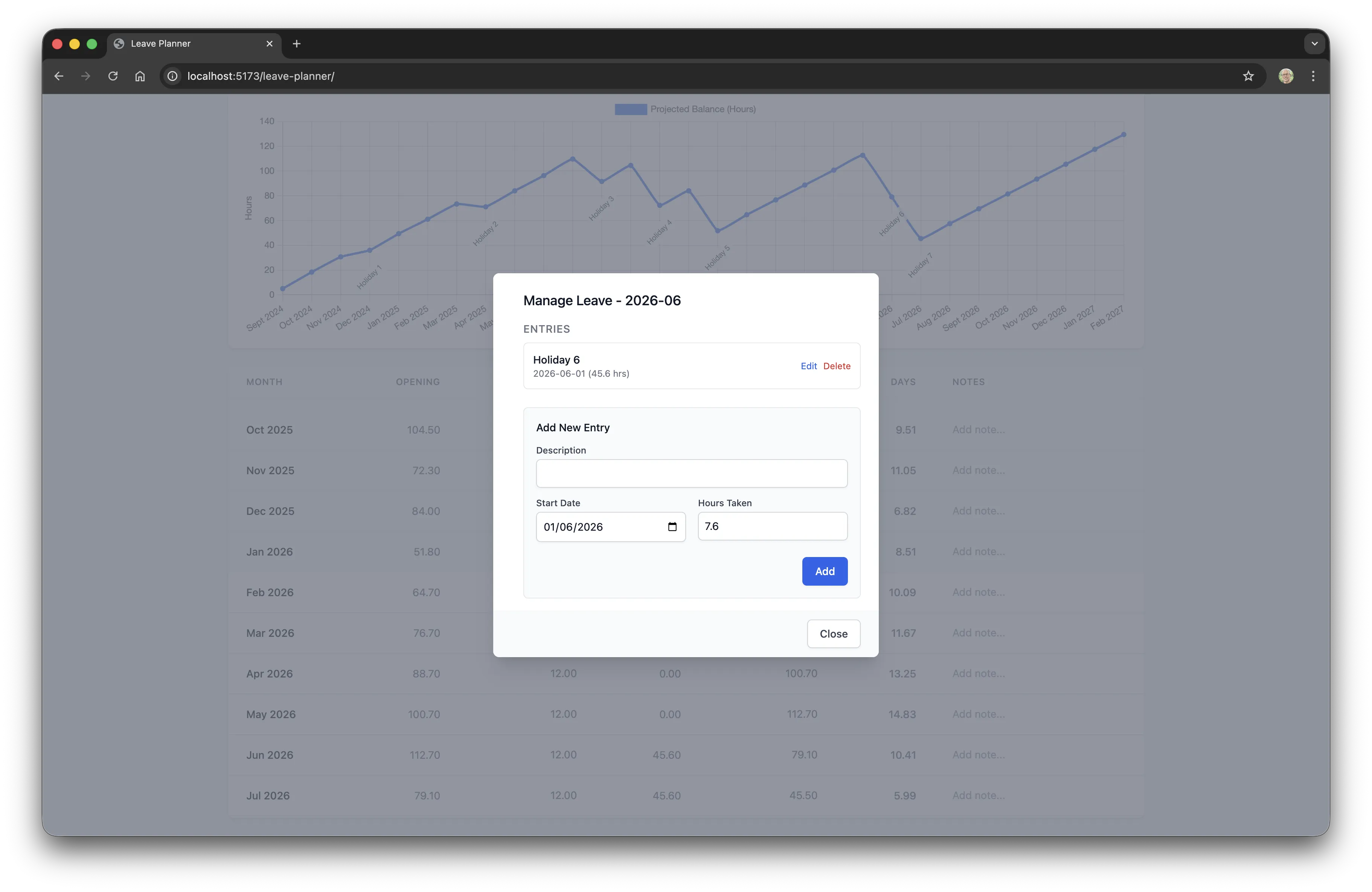
Task: Bookmark this page with the star icon
Action: (x=1248, y=76)
